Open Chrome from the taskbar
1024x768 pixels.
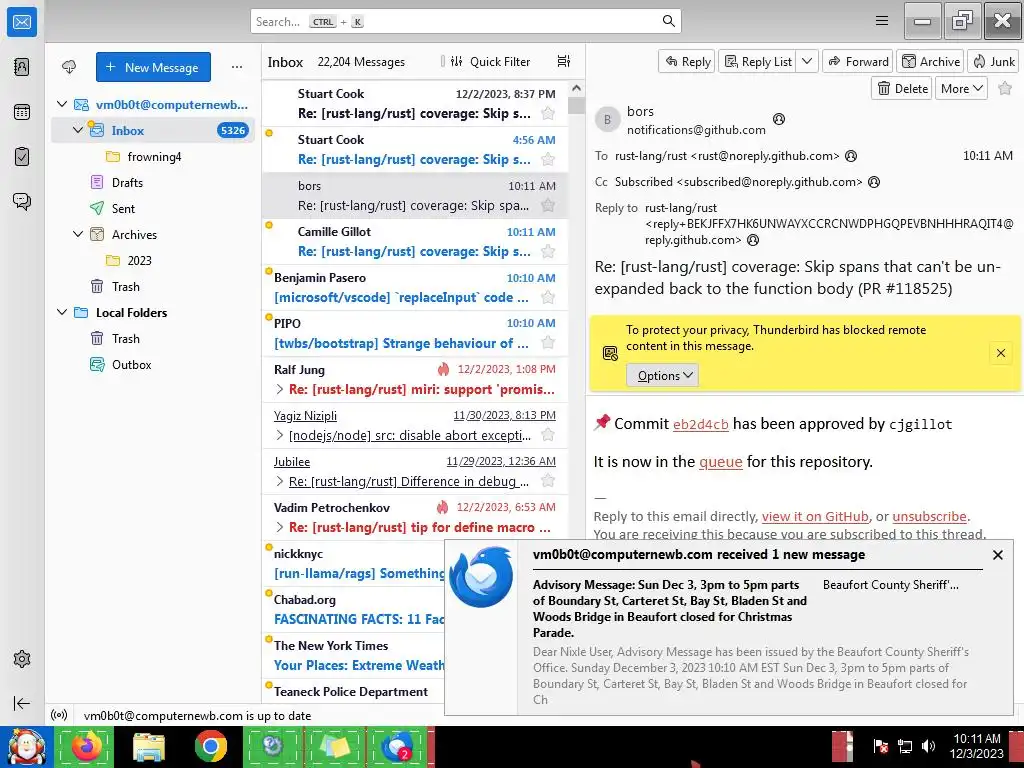[x=210, y=746]
